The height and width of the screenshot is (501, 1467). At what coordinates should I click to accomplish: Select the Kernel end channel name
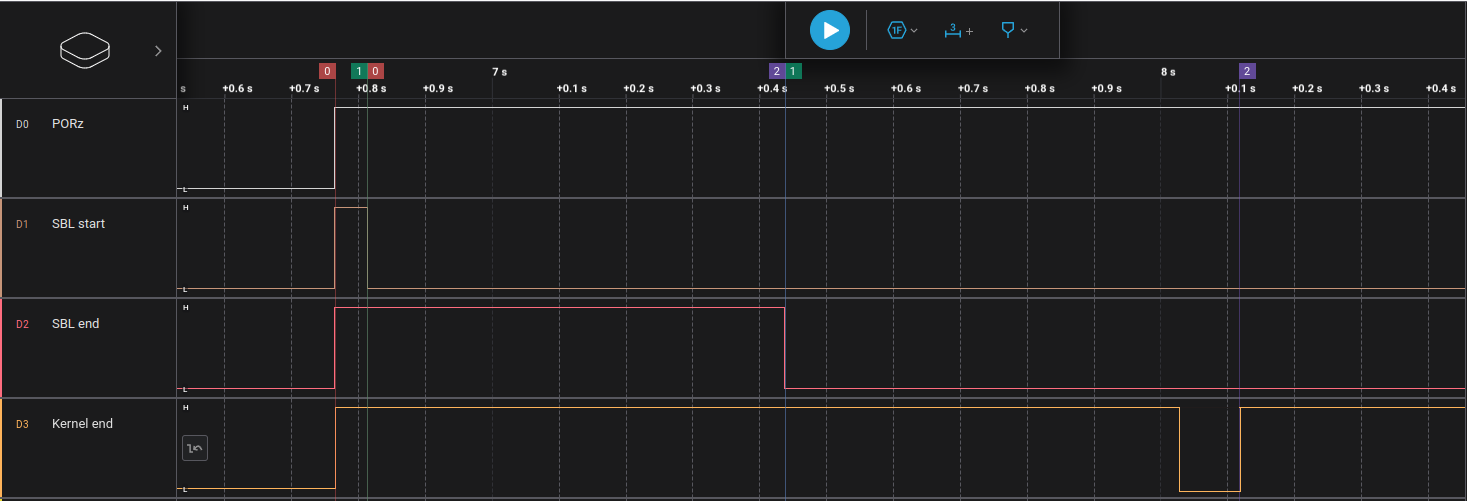coord(82,424)
